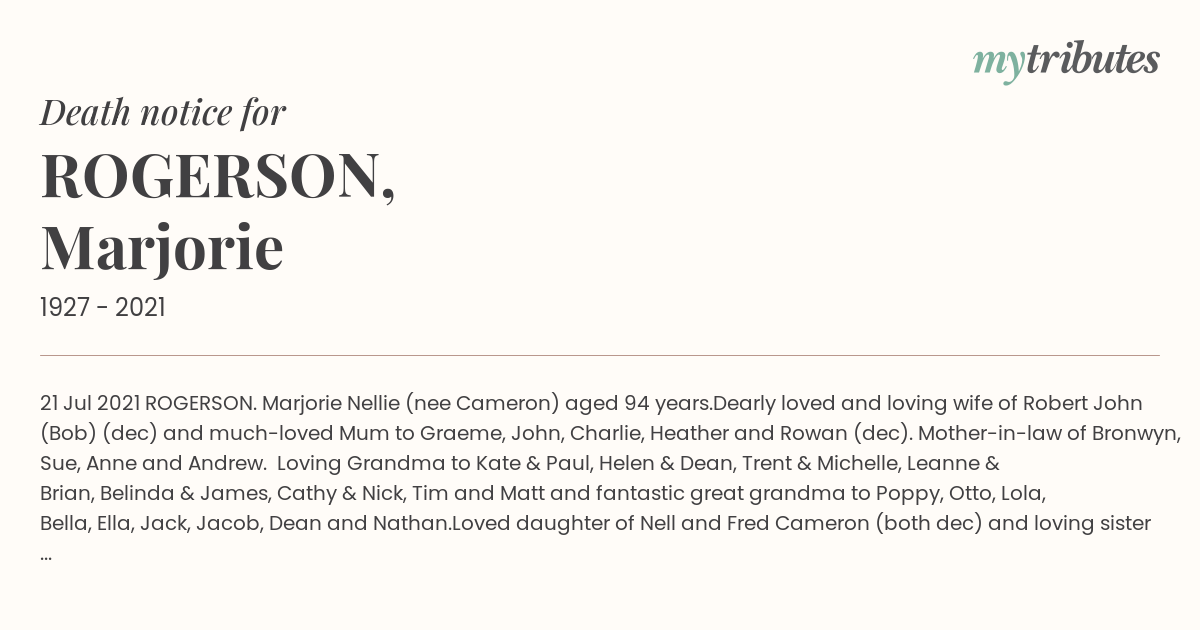Click the horizontal divider line
The image size is (1200, 630).
click(x=600, y=355)
